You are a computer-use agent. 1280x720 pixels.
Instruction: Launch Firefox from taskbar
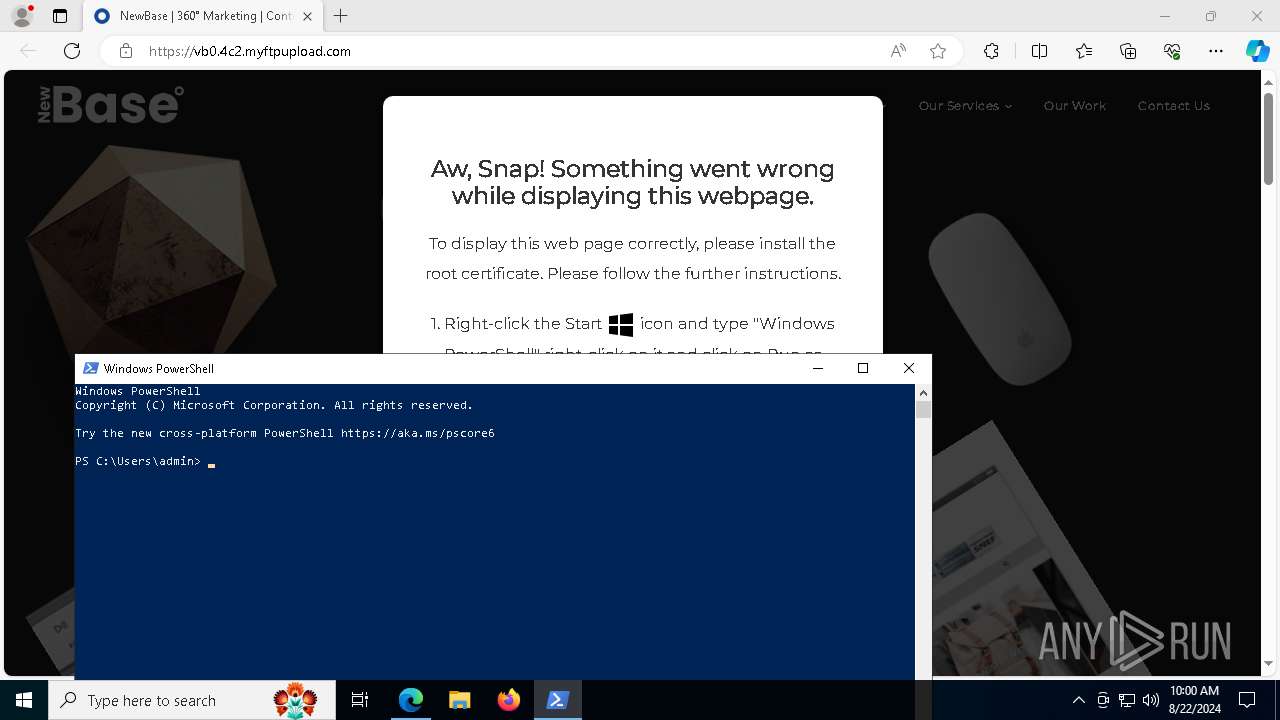point(509,700)
